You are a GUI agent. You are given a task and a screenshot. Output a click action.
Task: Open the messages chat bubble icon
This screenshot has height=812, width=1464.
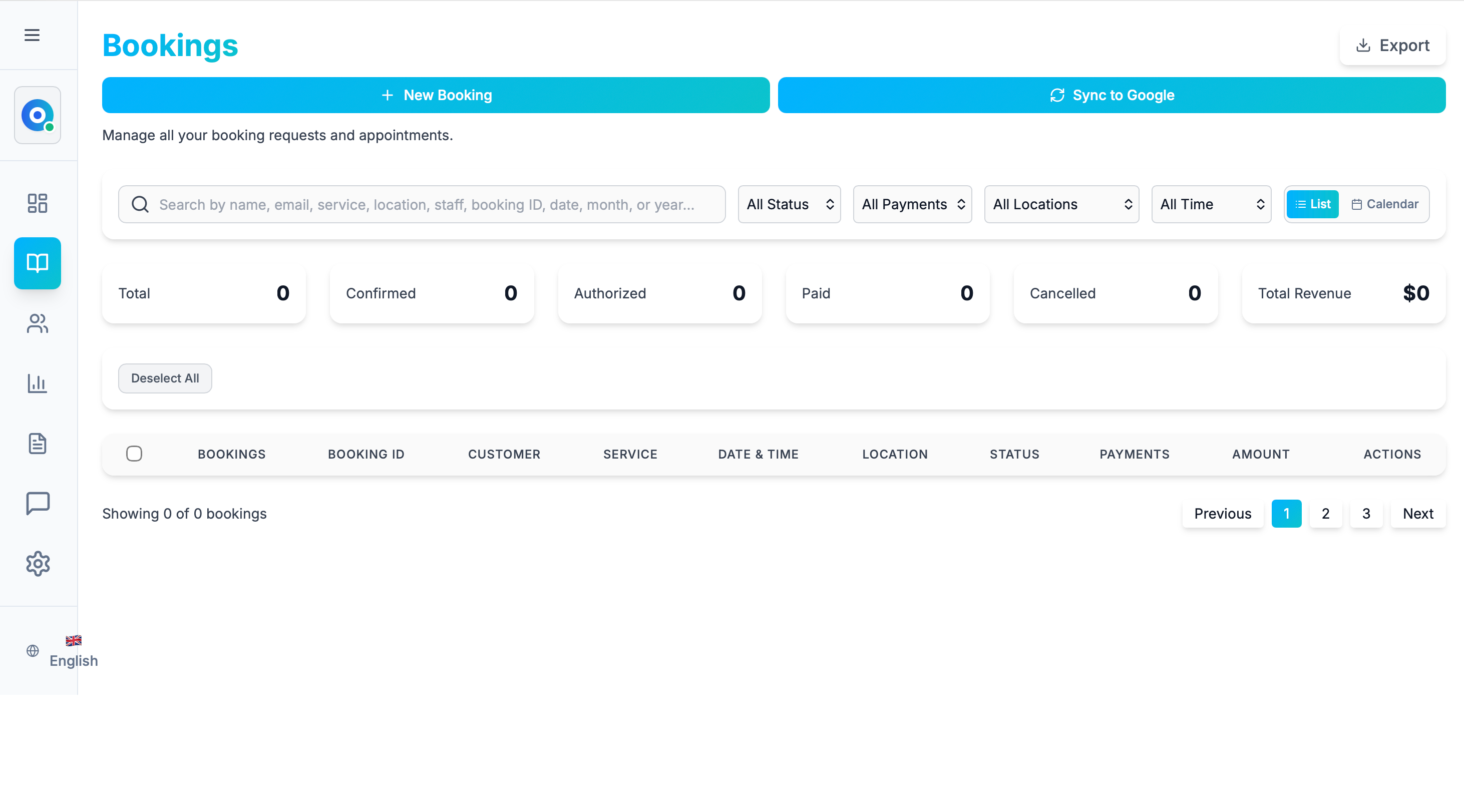pyautogui.click(x=38, y=504)
